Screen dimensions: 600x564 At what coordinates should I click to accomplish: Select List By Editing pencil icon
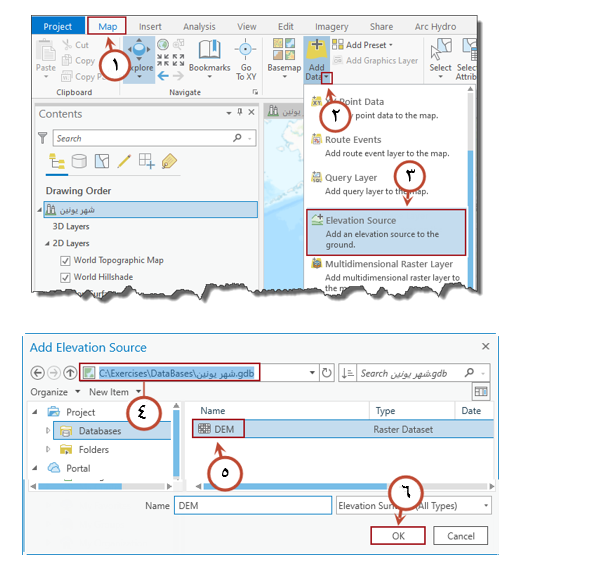click(124, 161)
